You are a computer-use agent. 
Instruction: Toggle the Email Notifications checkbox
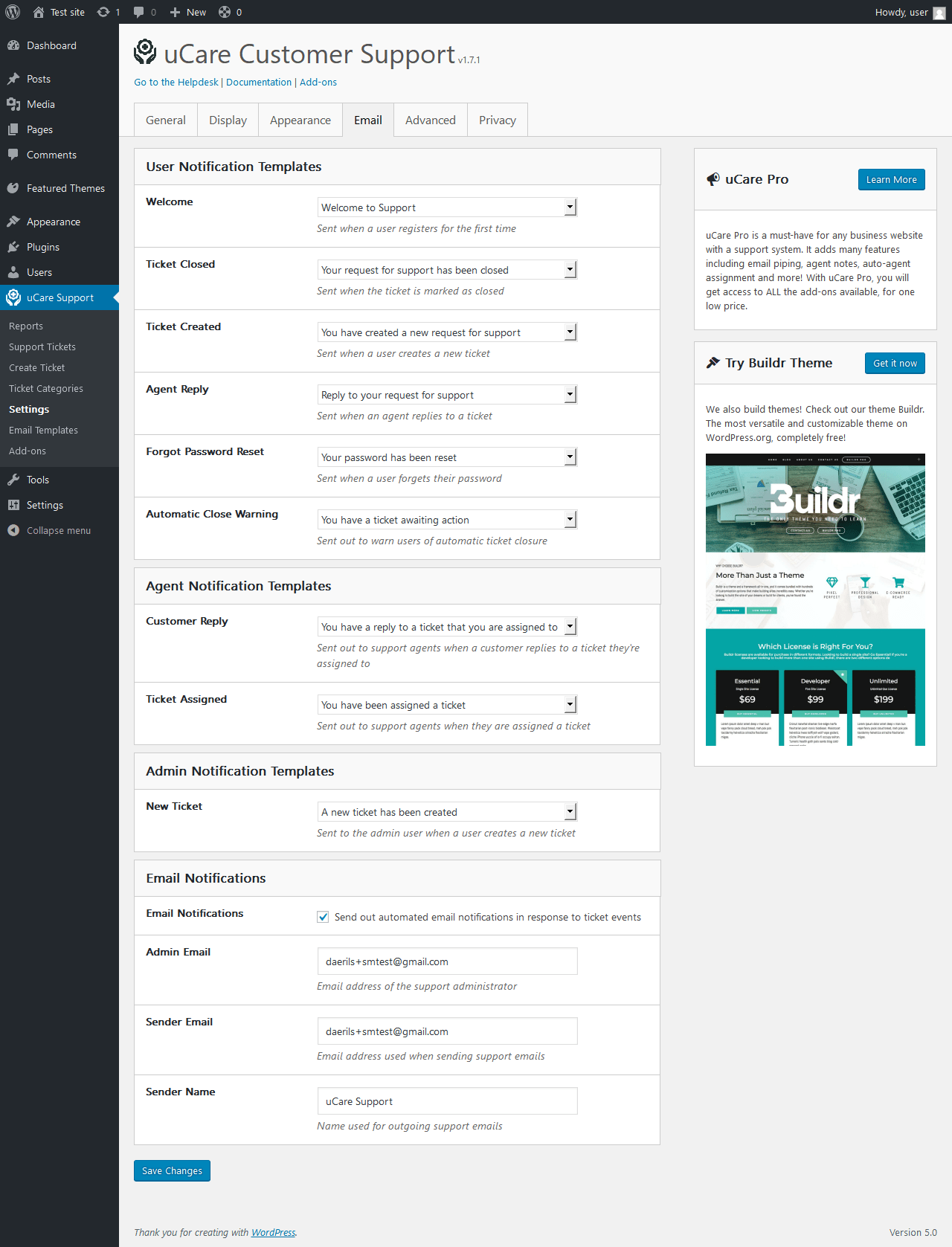[323, 917]
